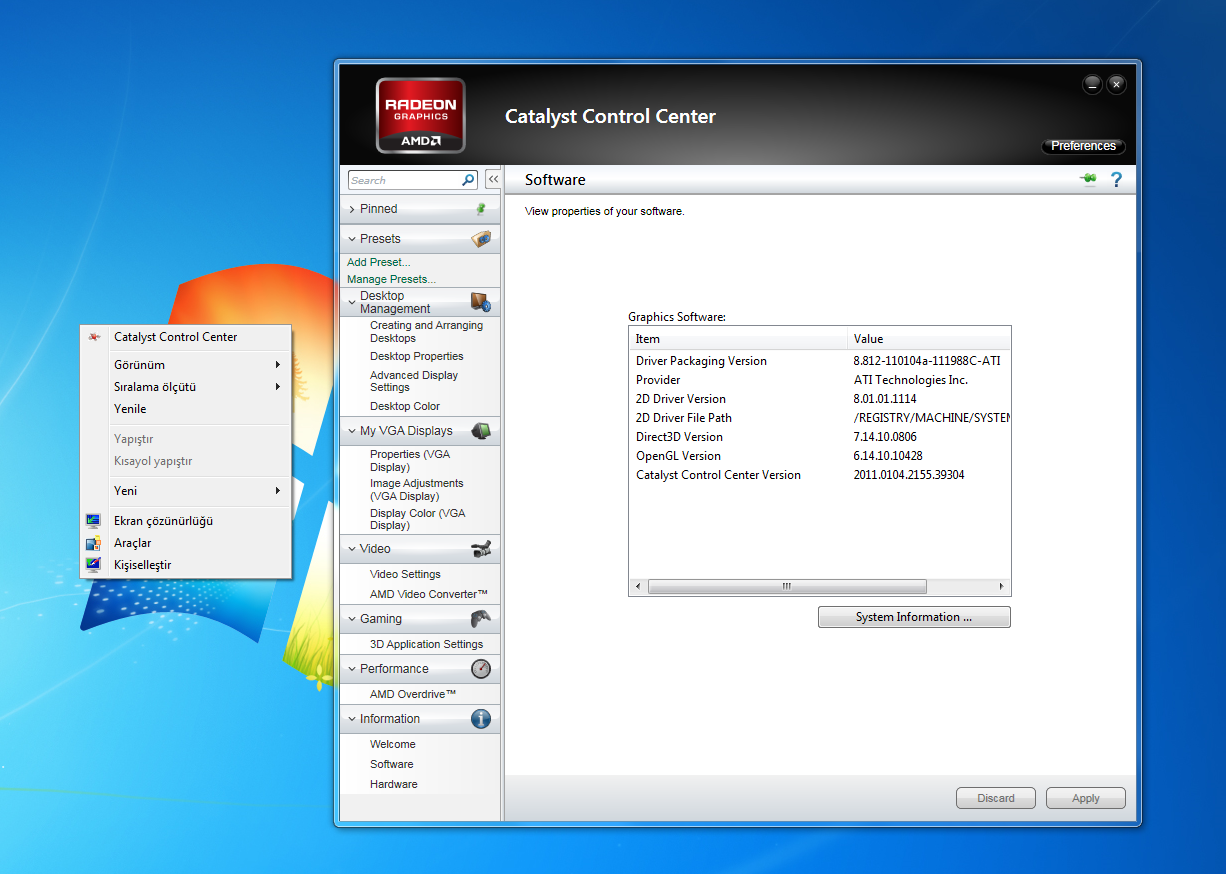This screenshot has height=874, width=1226.
Task: Collapse the sidebar with double-chevron button
Action: (493, 180)
